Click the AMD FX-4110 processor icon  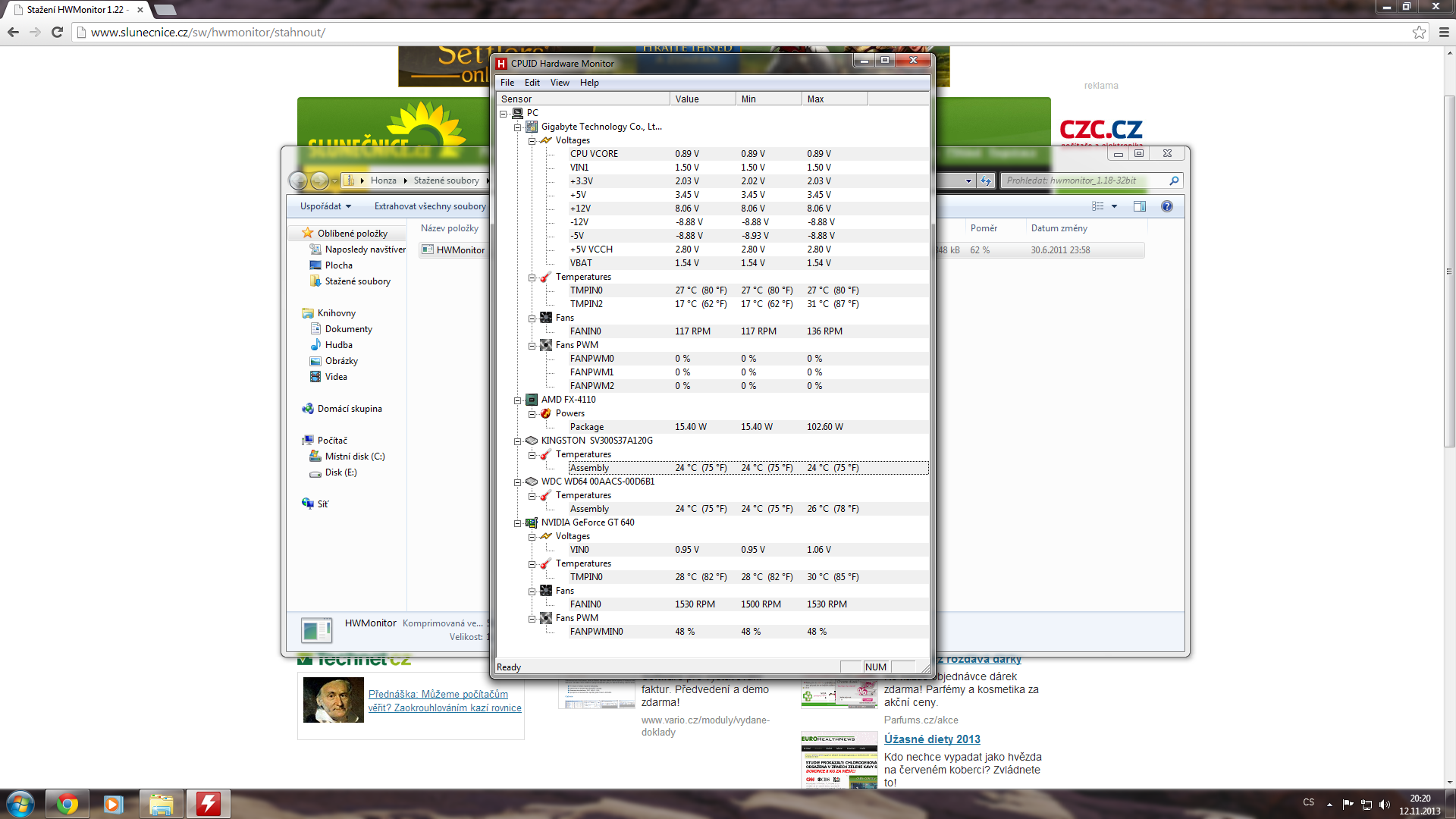pos(532,400)
